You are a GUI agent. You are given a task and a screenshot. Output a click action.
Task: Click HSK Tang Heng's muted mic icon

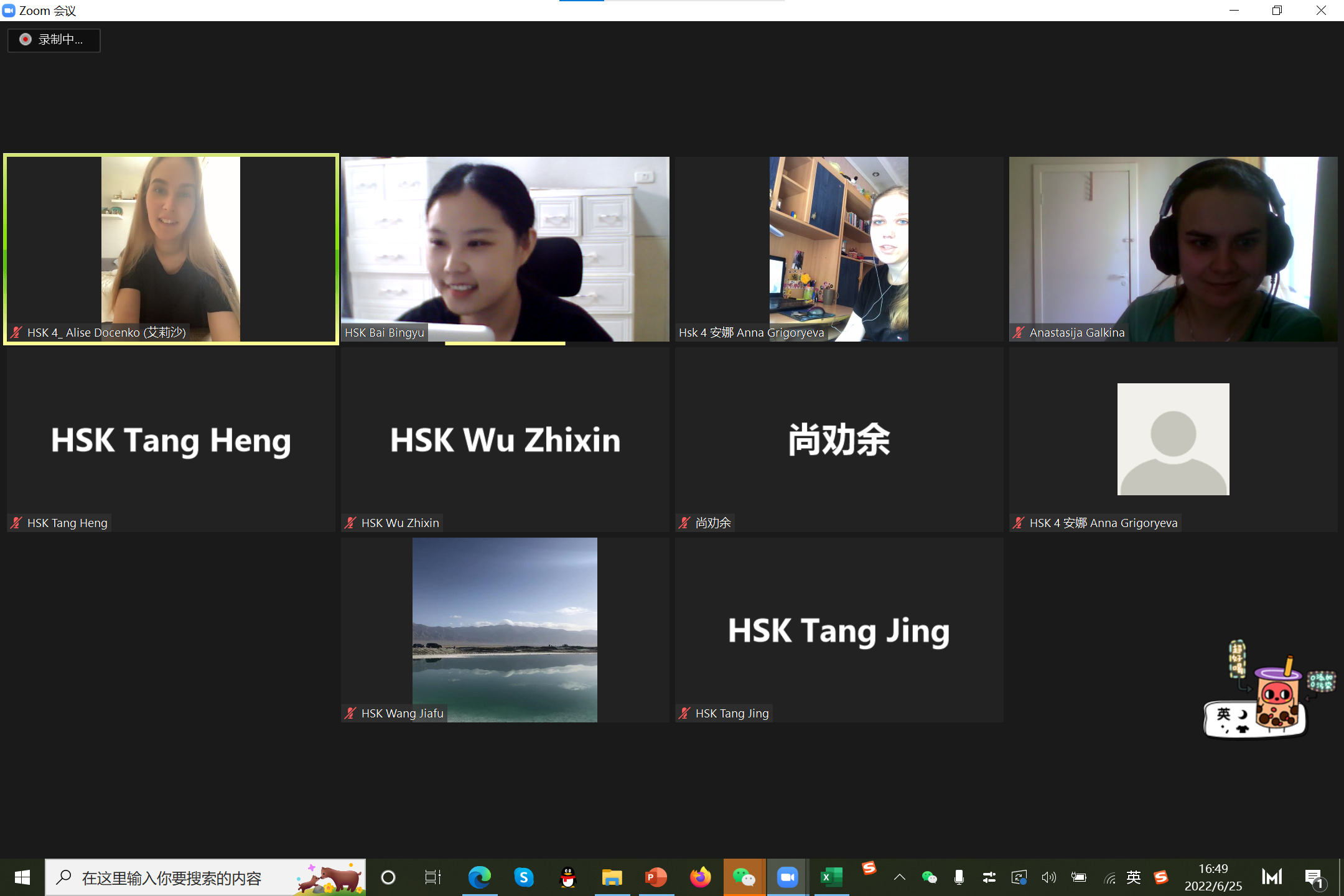tap(17, 523)
